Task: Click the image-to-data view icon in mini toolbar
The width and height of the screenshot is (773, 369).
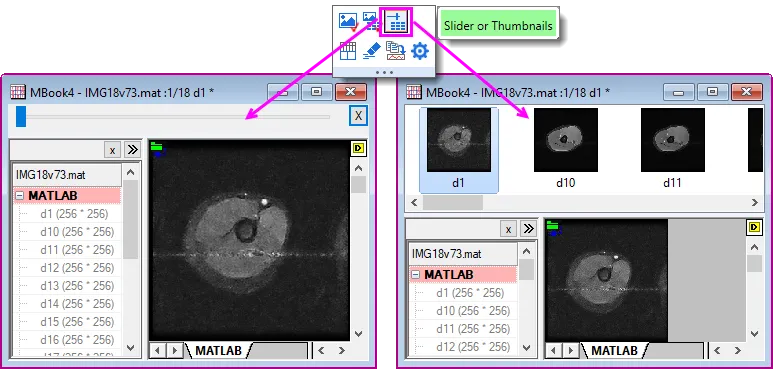Action: pos(370,22)
